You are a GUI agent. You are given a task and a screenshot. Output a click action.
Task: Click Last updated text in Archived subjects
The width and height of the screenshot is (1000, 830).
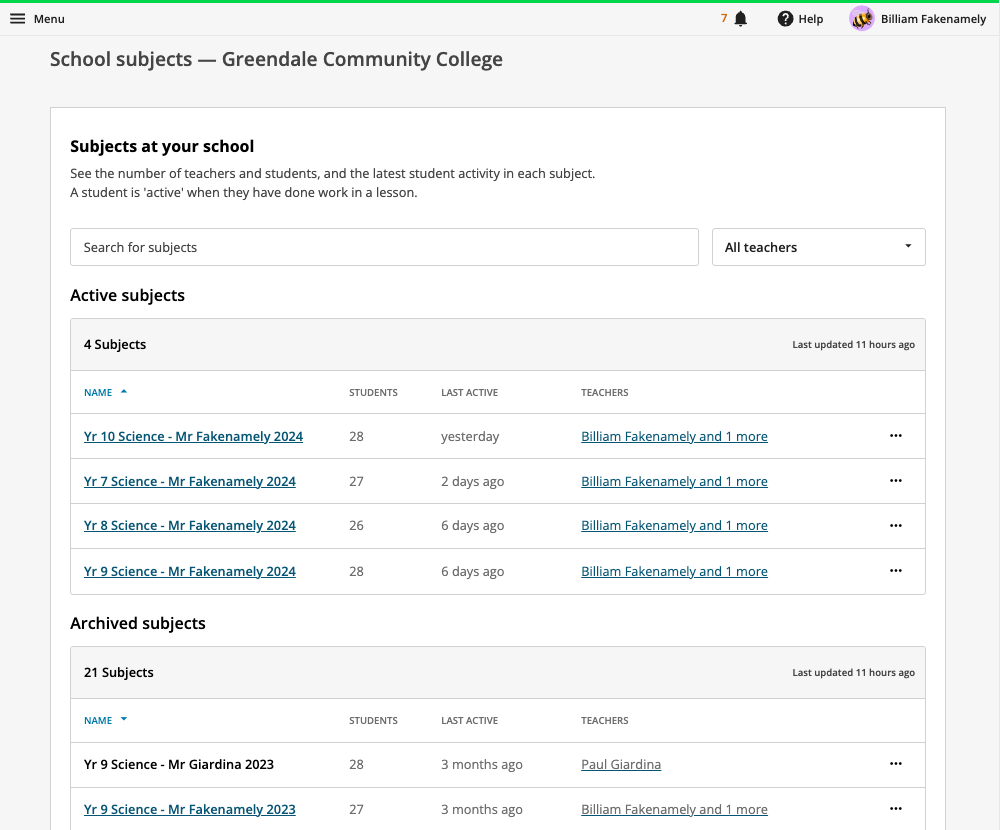coord(853,672)
